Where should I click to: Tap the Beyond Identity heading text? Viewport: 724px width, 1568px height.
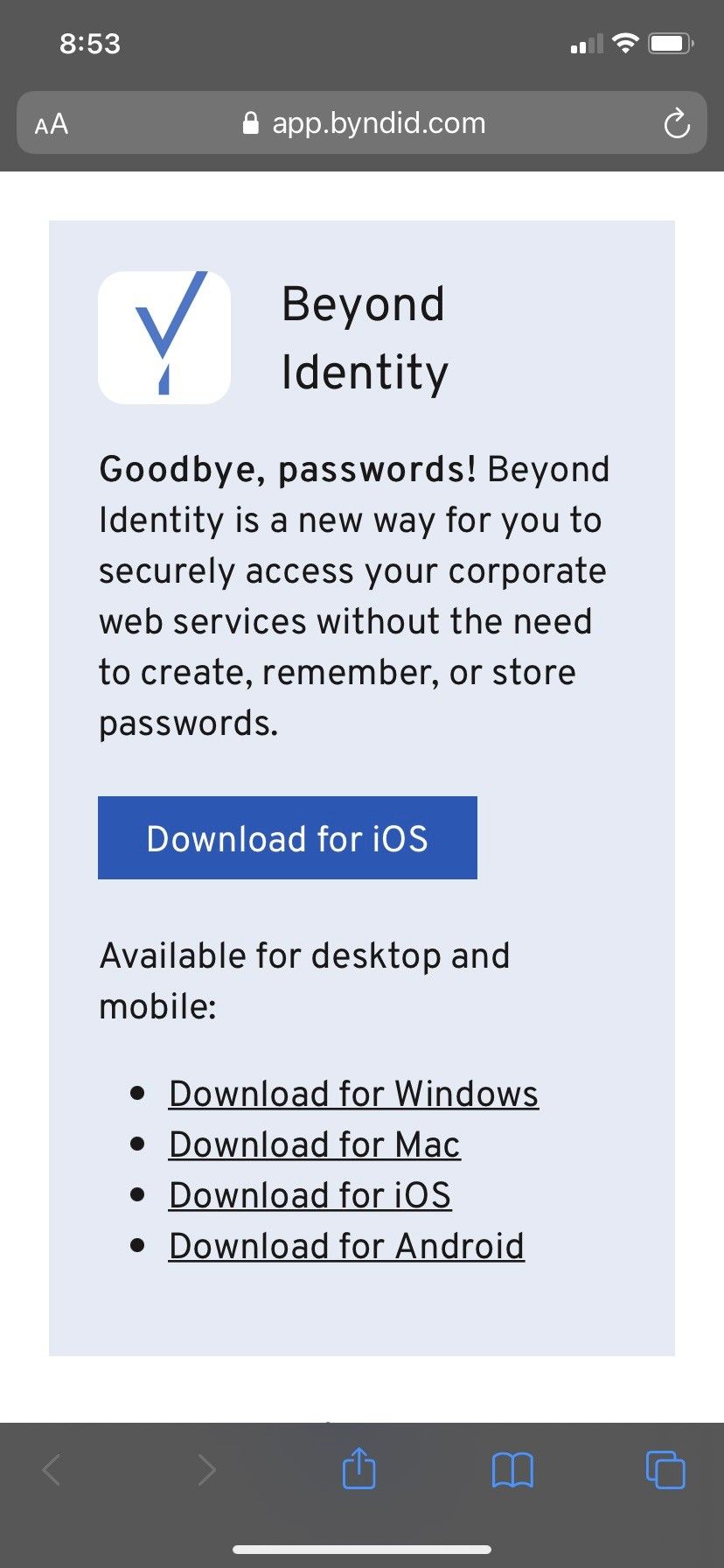(364, 338)
